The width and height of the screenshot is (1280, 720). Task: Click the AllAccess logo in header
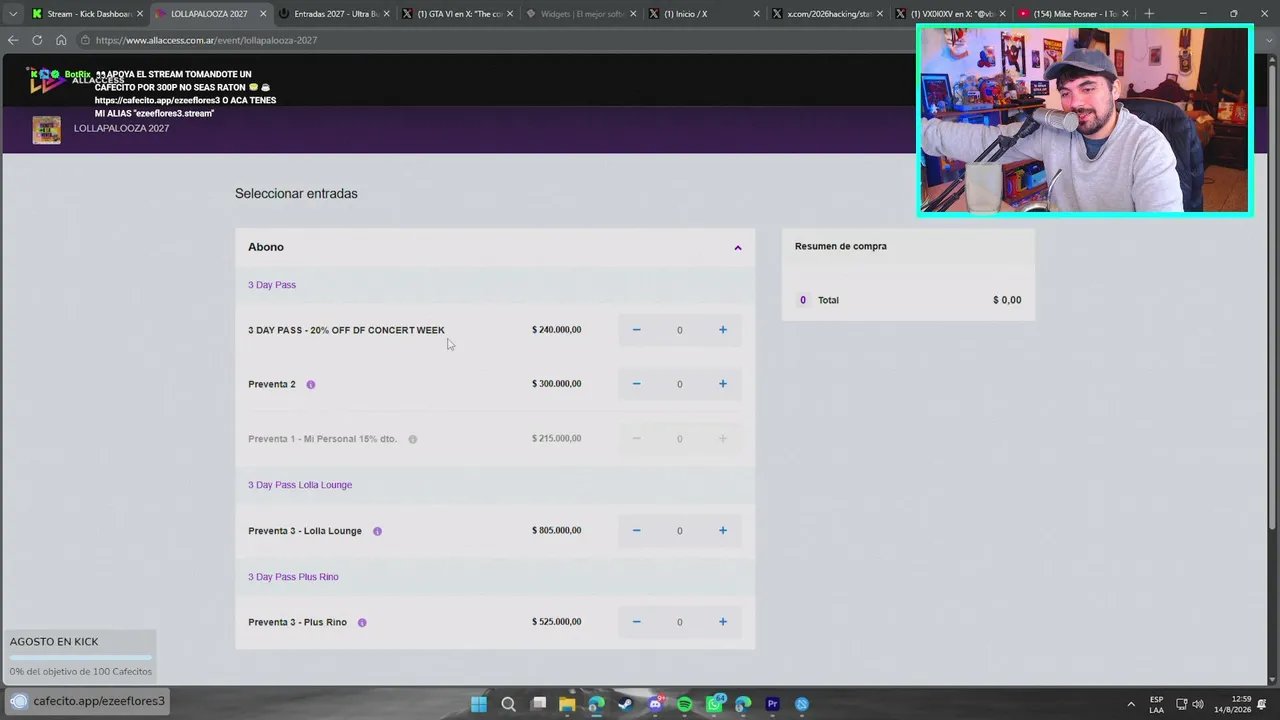pyautogui.click(x=75, y=80)
